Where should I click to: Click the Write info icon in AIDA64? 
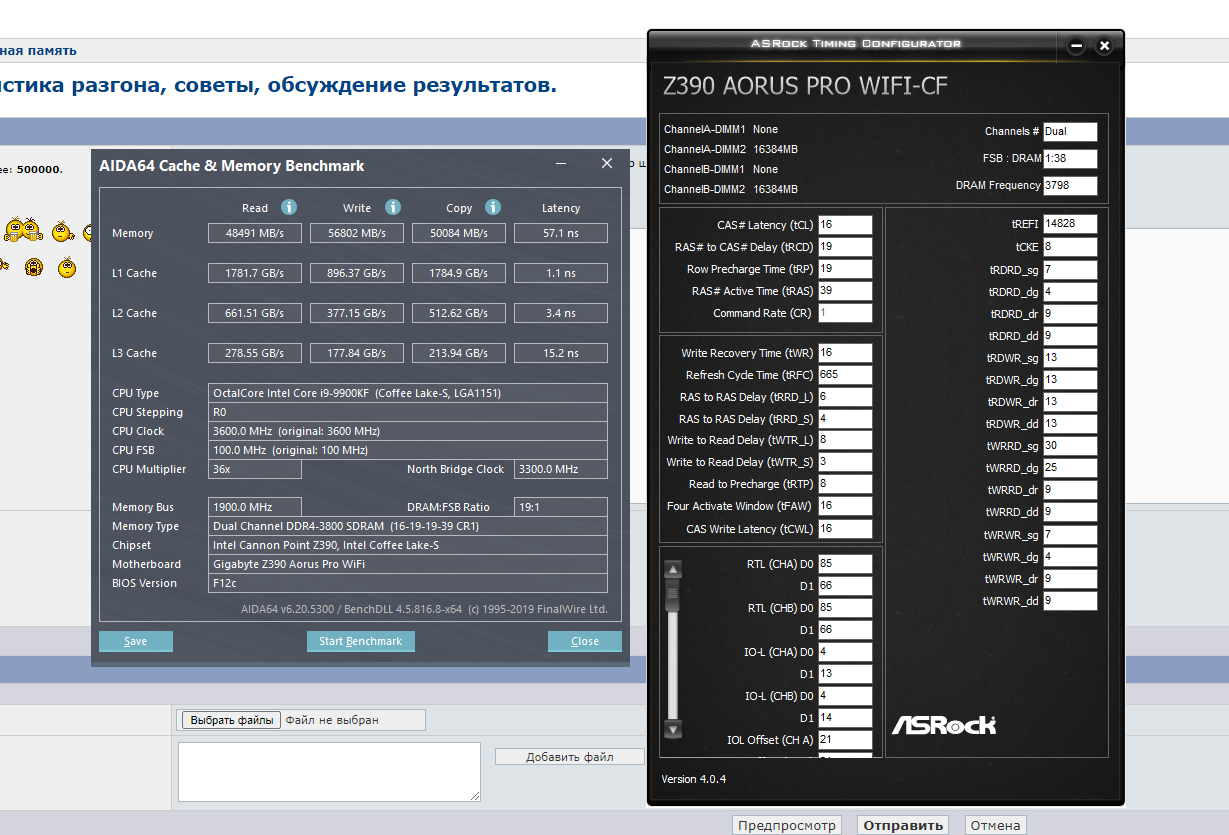point(393,207)
